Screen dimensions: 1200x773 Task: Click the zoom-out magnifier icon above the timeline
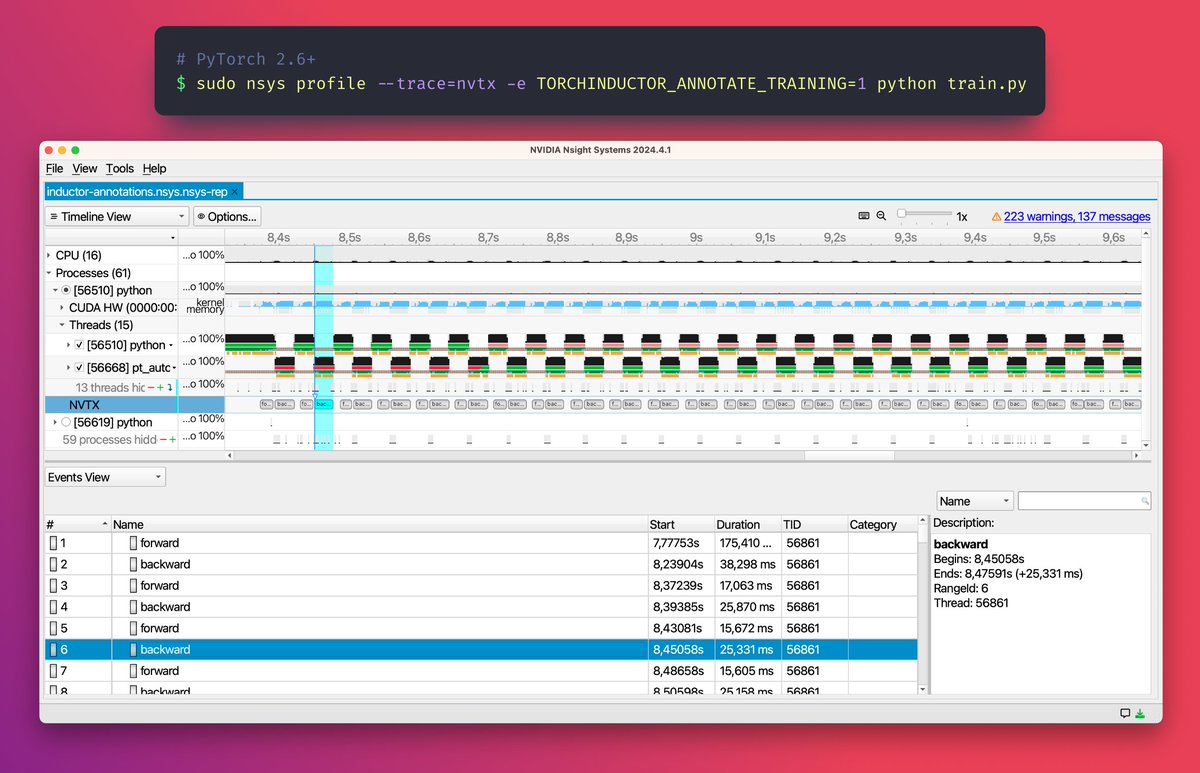(881, 215)
